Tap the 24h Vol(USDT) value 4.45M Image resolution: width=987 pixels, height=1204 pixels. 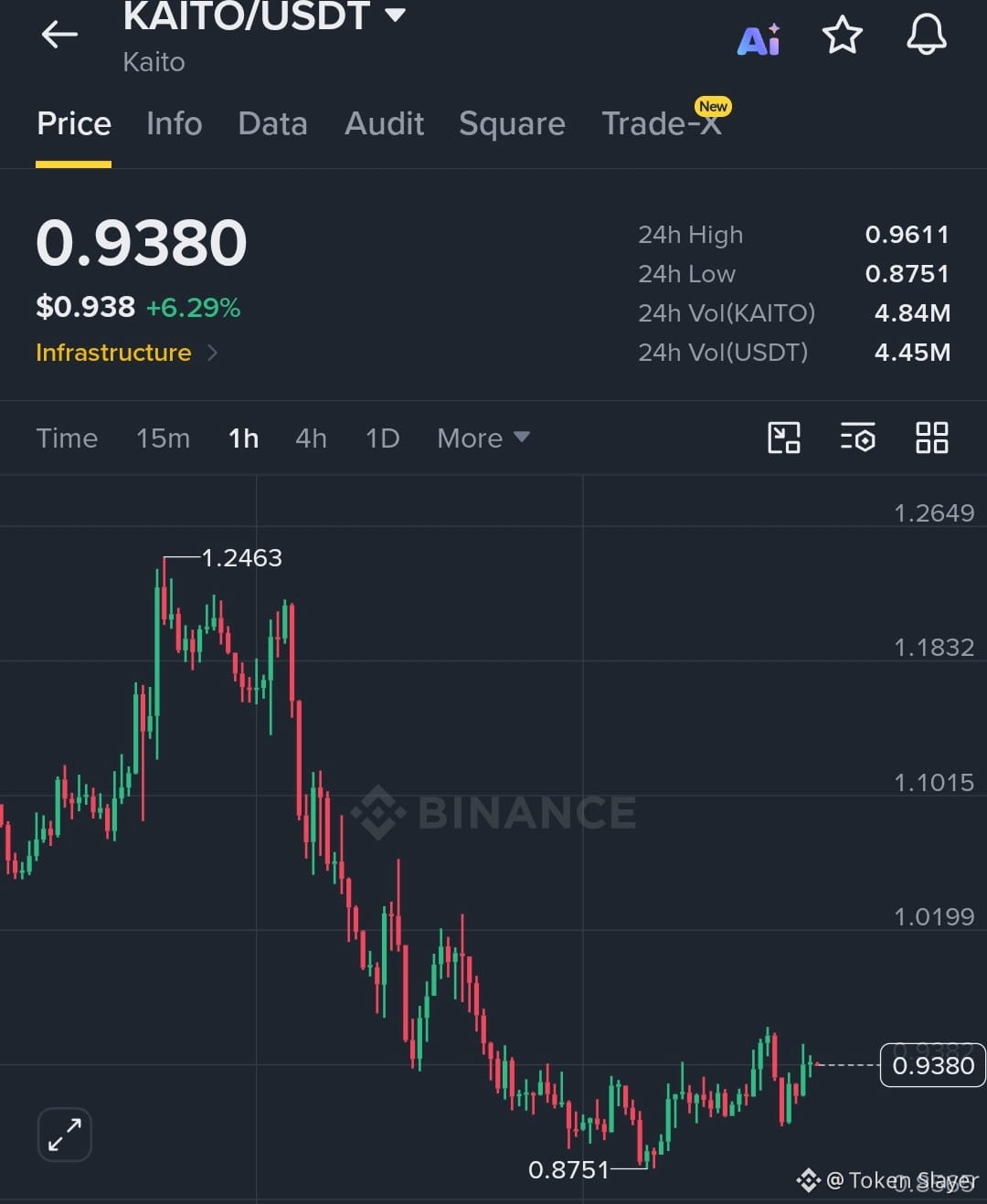click(x=912, y=353)
